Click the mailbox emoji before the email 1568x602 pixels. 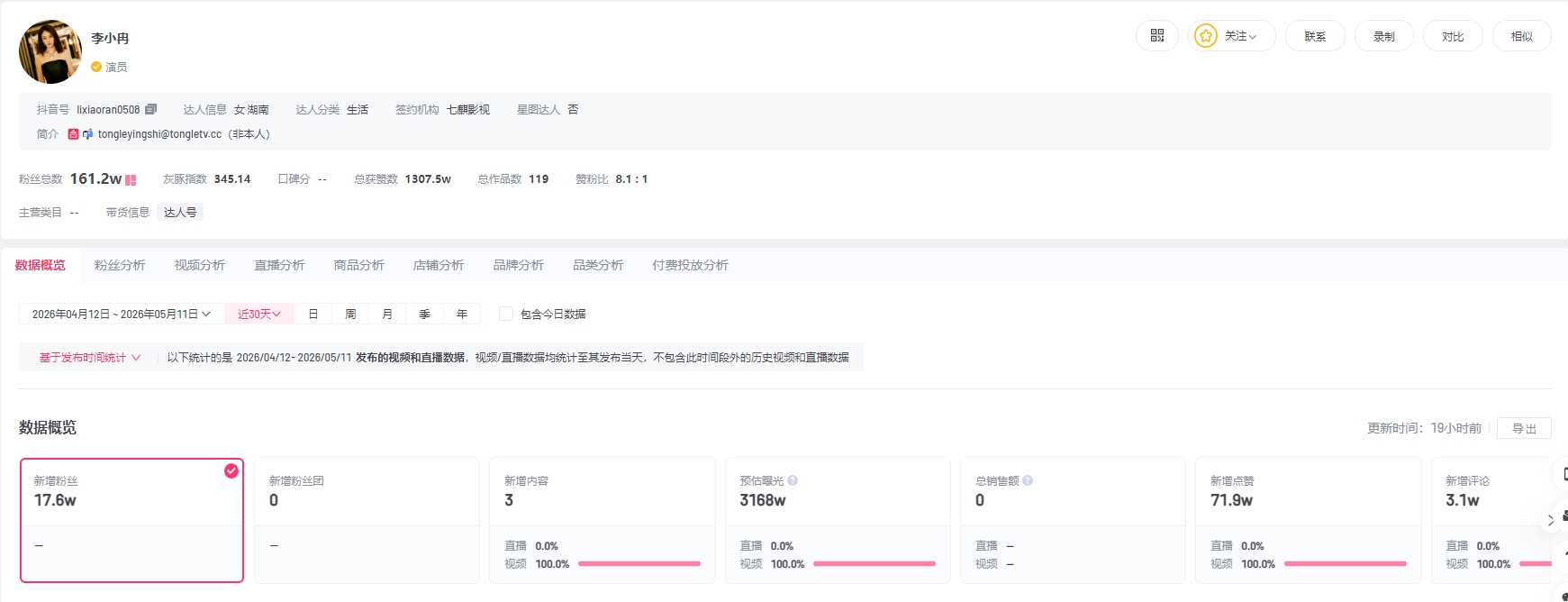[87, 133]
